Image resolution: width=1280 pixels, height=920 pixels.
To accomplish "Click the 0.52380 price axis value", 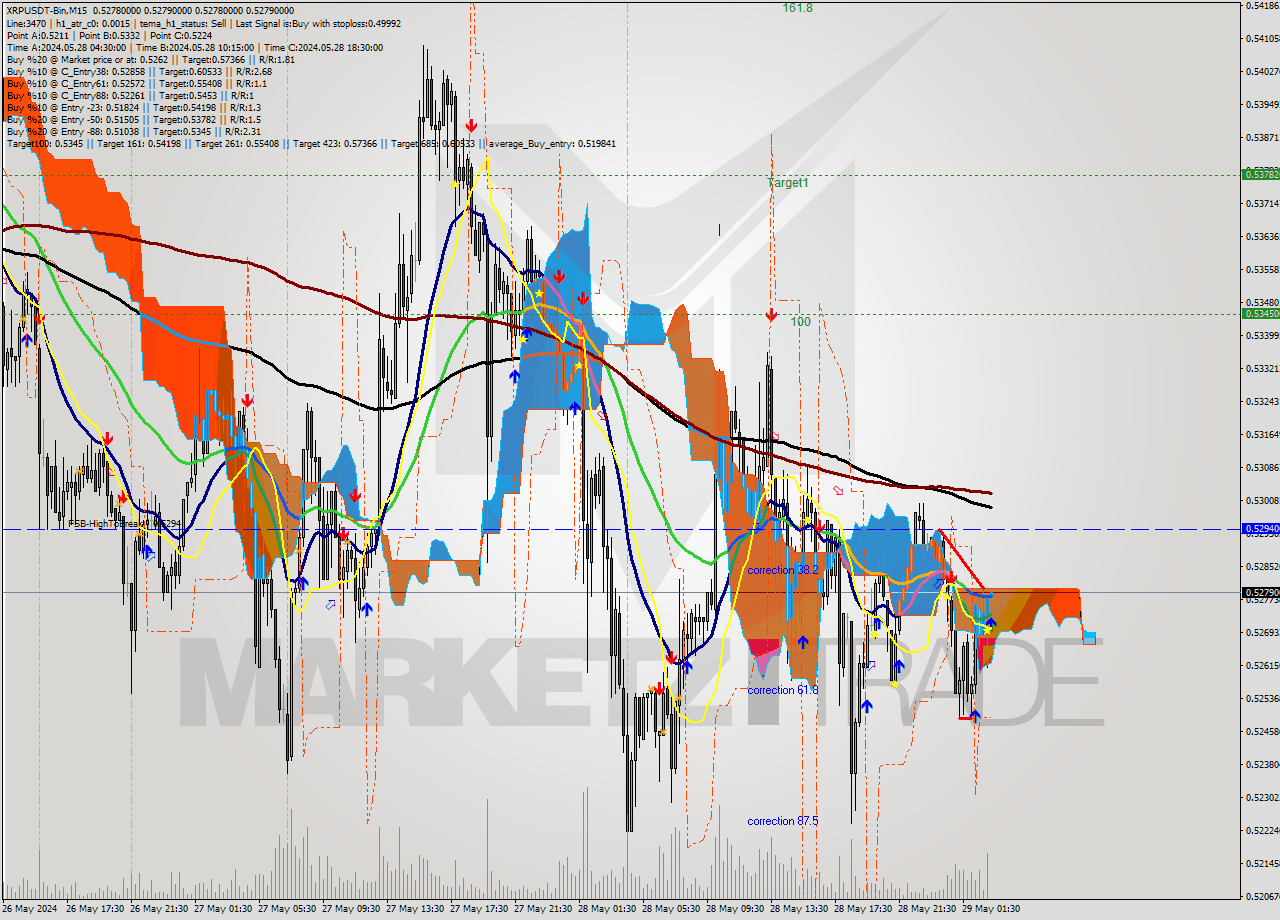I will [1261, 765].
